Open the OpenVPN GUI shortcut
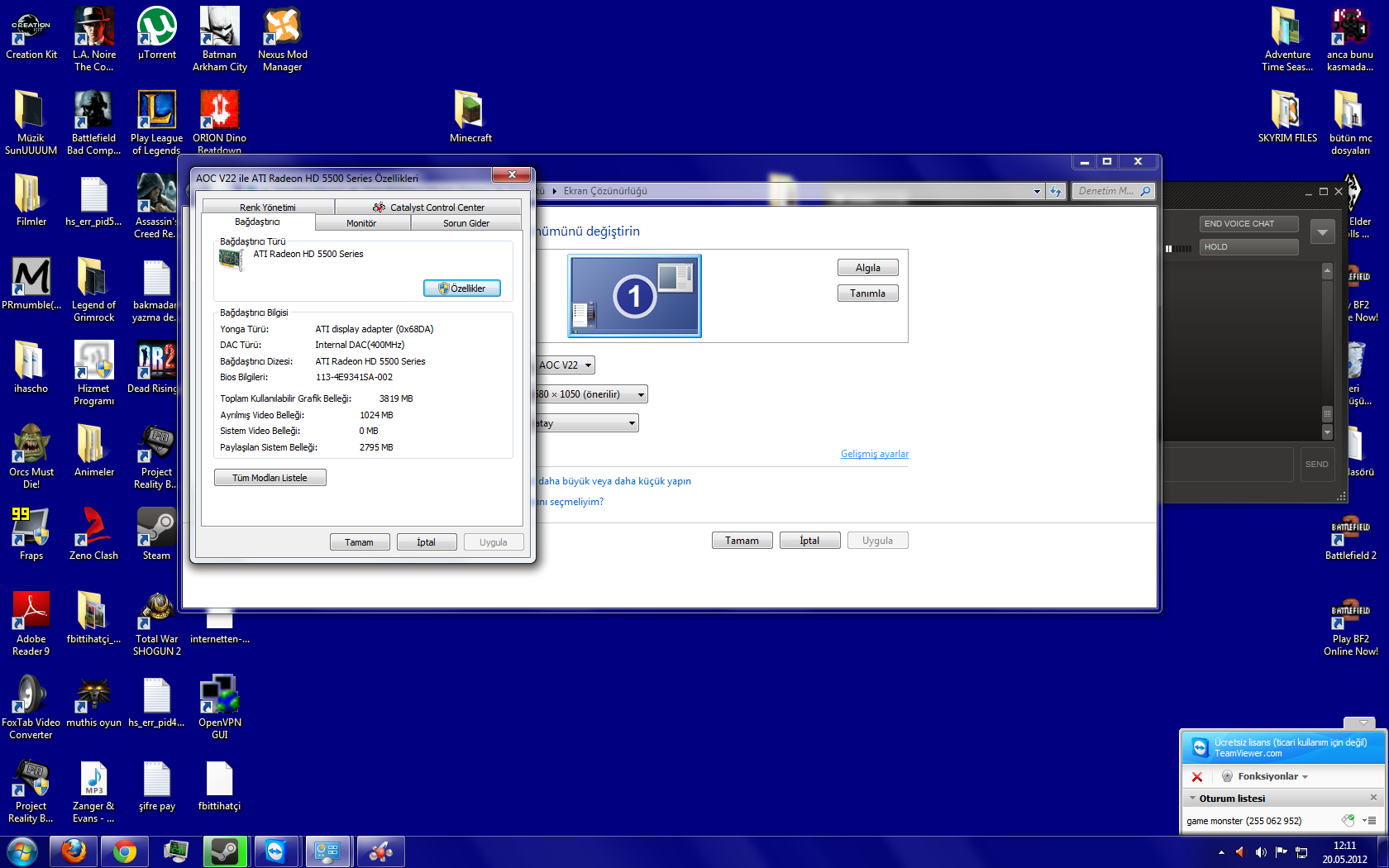The height and width of the screenshot is (868, 1389). click(220, 707)
